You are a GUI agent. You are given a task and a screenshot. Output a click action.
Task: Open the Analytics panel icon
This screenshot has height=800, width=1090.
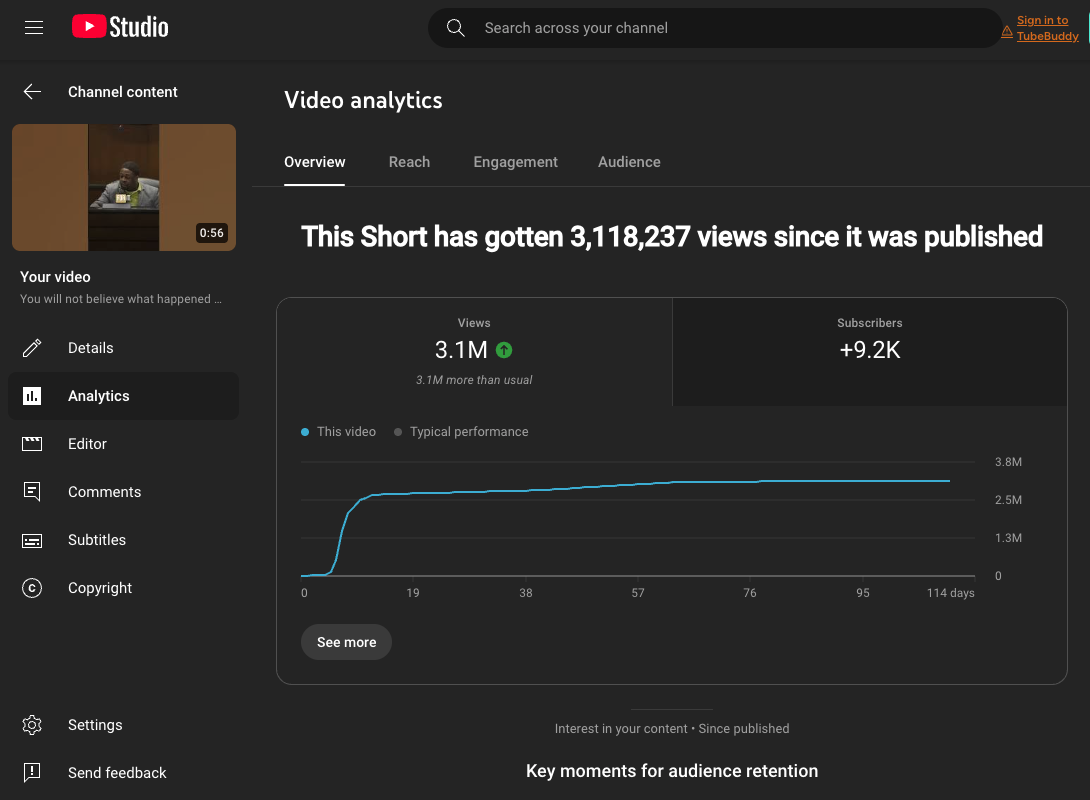coord(32,396)
